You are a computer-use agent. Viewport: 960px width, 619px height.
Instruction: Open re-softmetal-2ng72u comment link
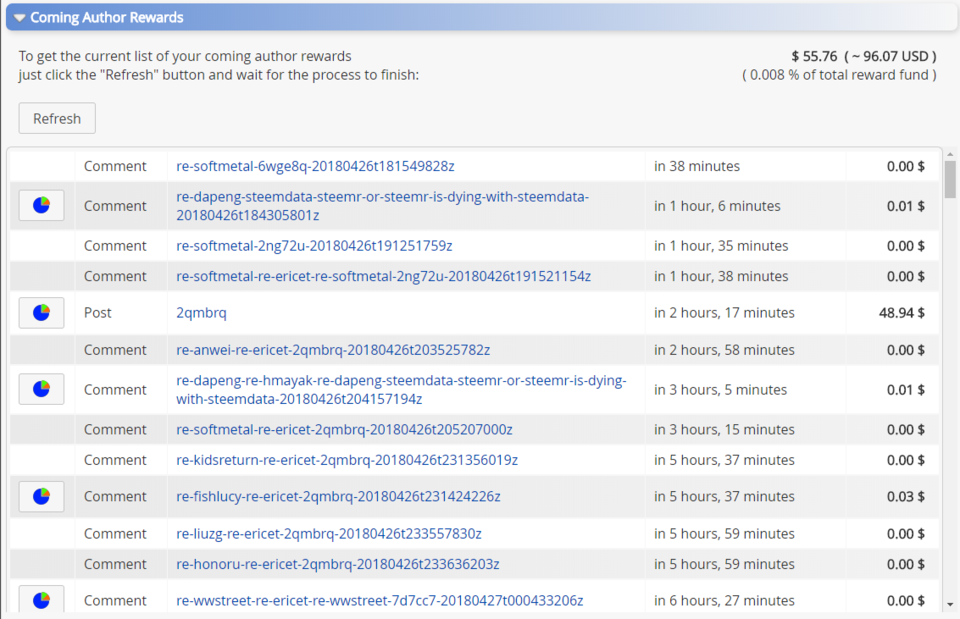(314, 246)
